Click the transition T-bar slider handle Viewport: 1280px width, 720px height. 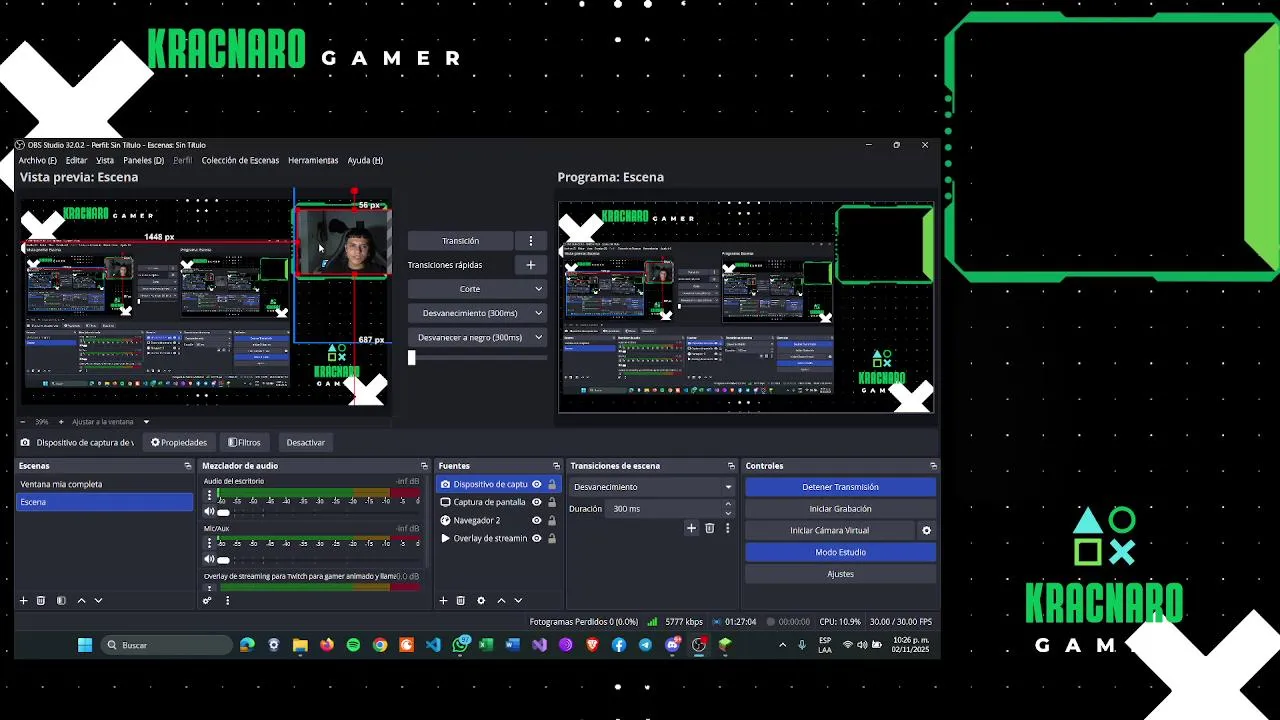coord(411,358)
